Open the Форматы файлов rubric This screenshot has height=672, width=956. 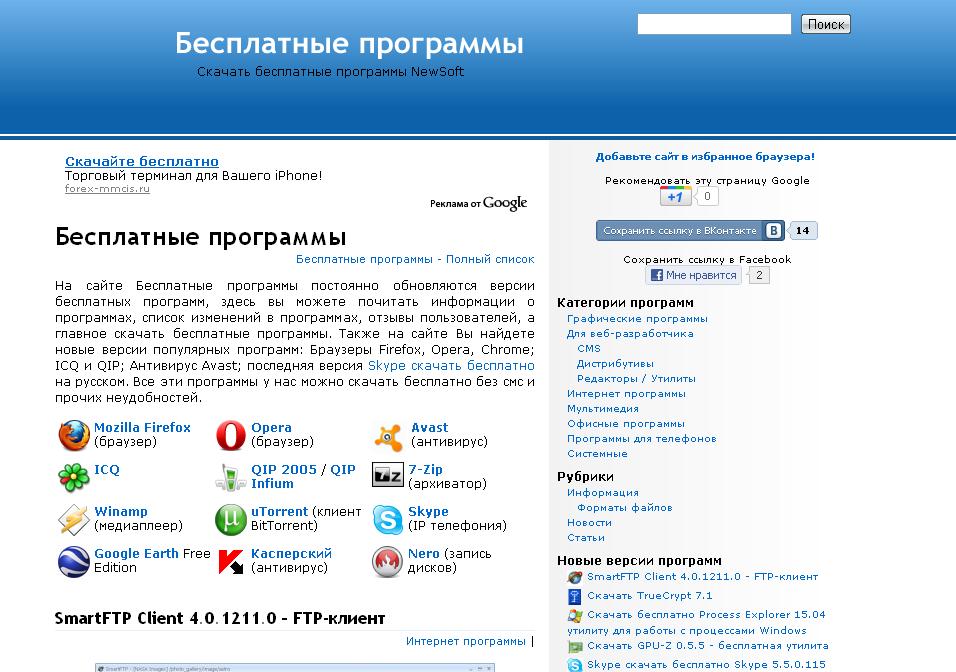625,507
